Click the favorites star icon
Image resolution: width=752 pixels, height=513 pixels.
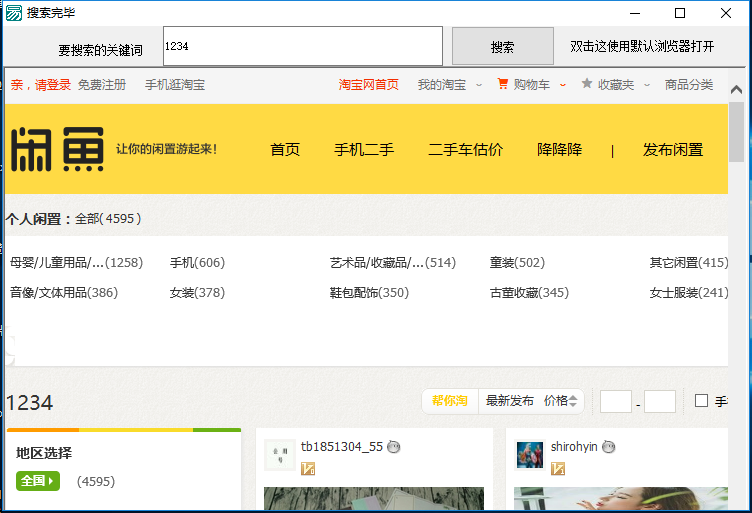(x=587, y=85)
